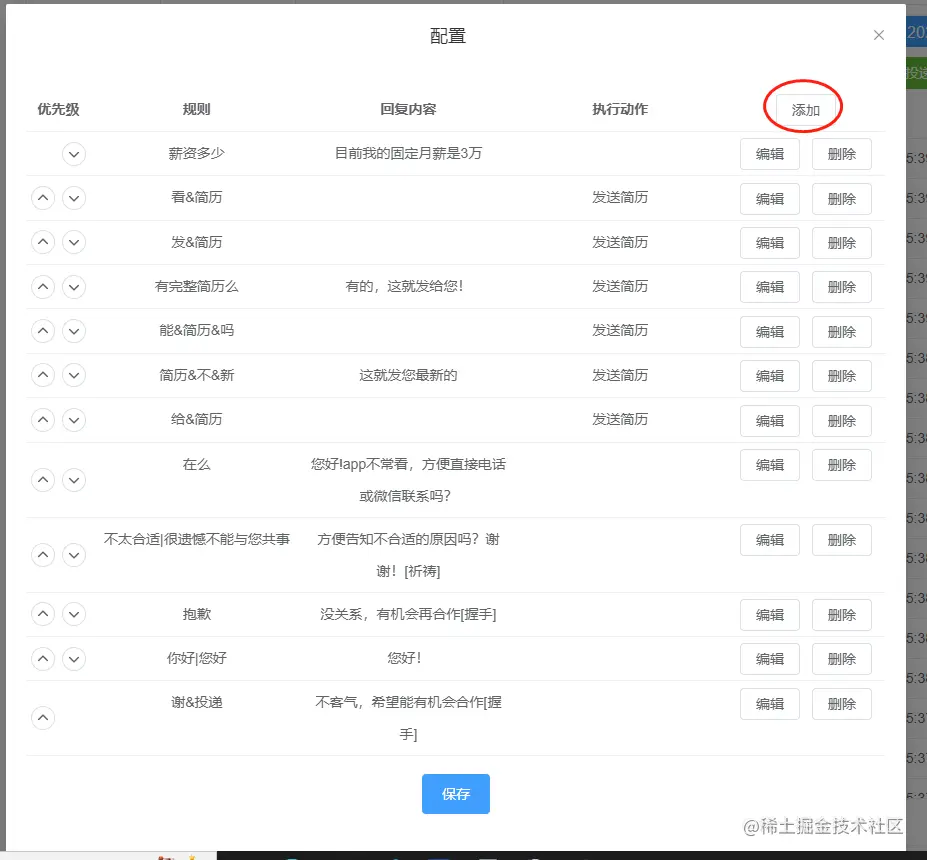
Task: Delete the 抱歉 rule
Action: click(x=841, y=615)
